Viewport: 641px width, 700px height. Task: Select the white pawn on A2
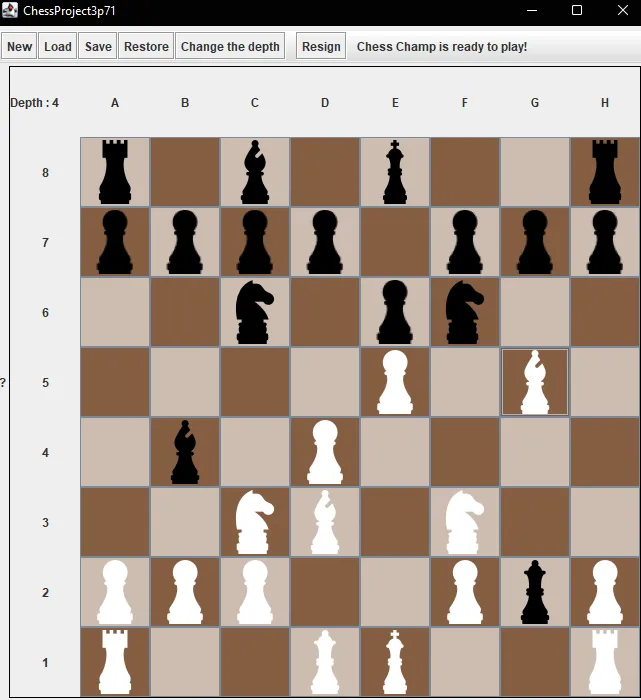coord(115,592)
